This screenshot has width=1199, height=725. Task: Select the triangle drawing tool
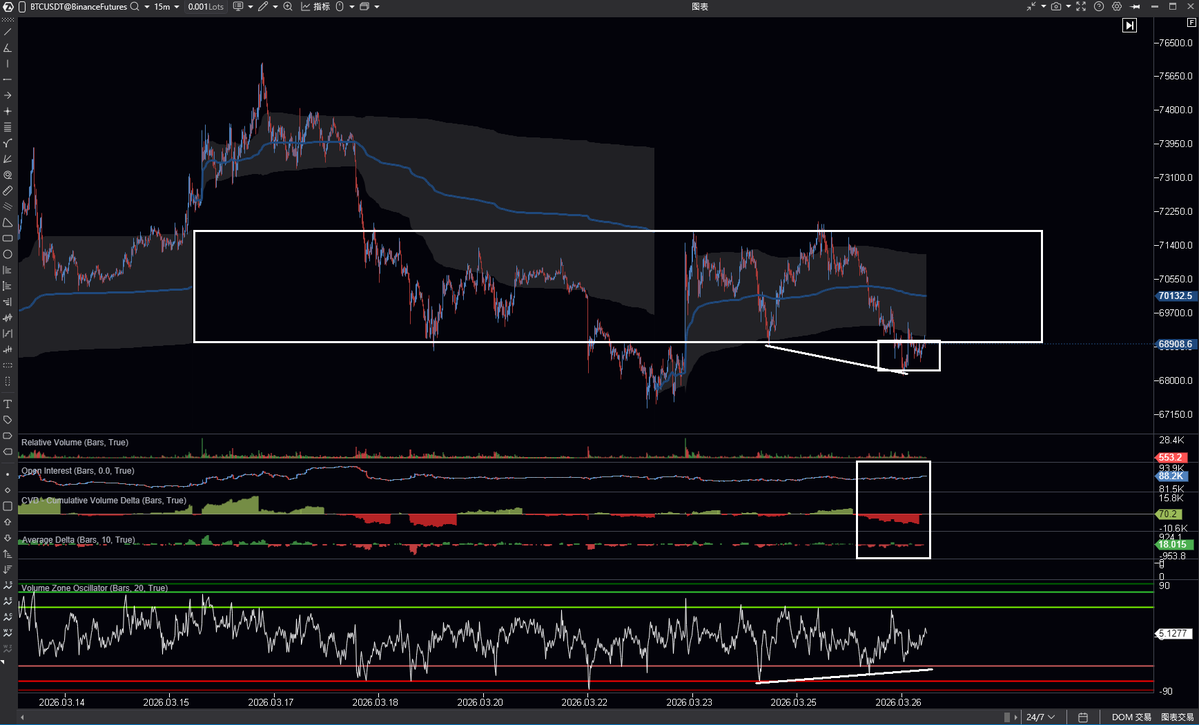[x=8, y=223]
